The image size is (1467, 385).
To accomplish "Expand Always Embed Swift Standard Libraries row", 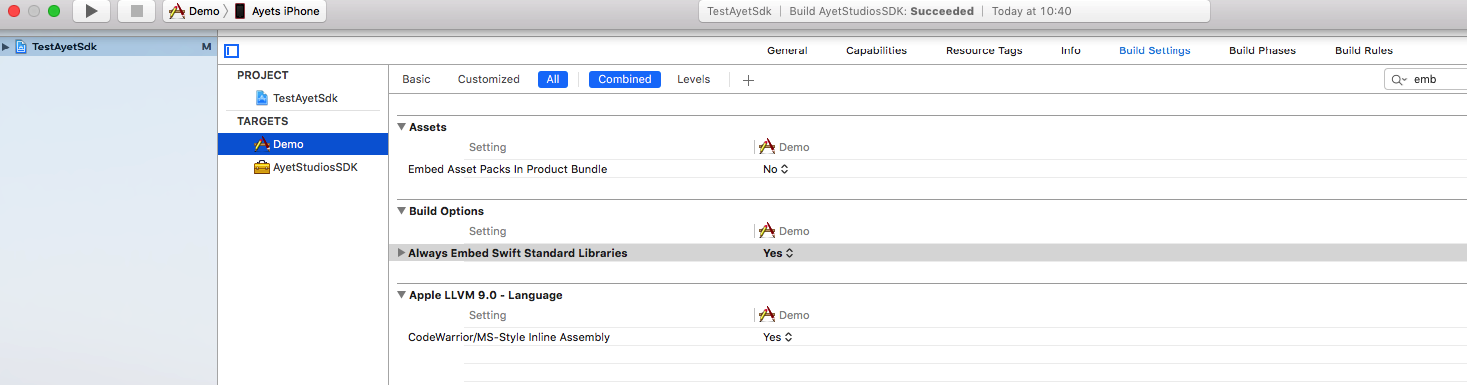I will point(401,253).
